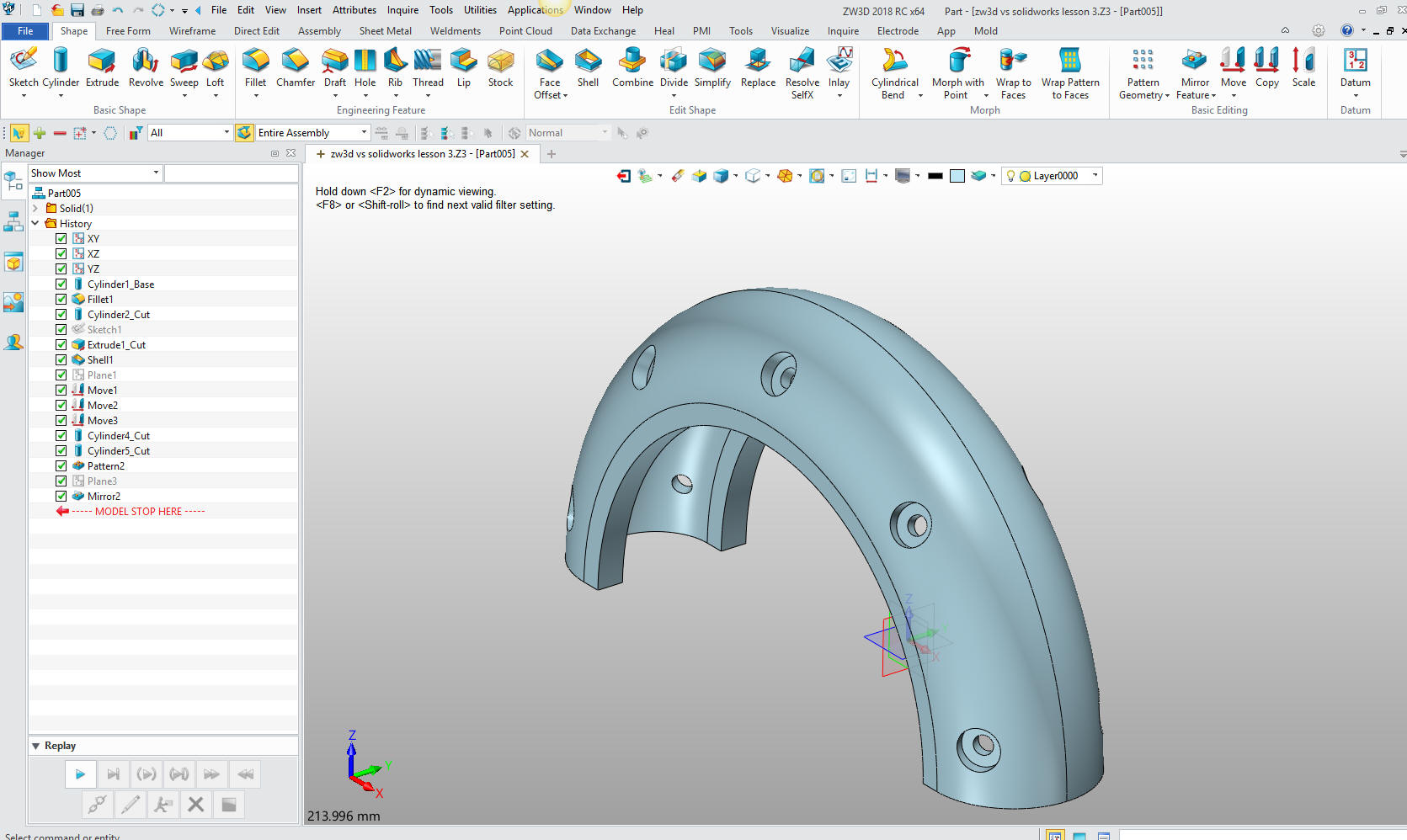The height and width of the screenshot is (840, 1407).
Task: Click the Replay play button
Action: coord(80,774)
